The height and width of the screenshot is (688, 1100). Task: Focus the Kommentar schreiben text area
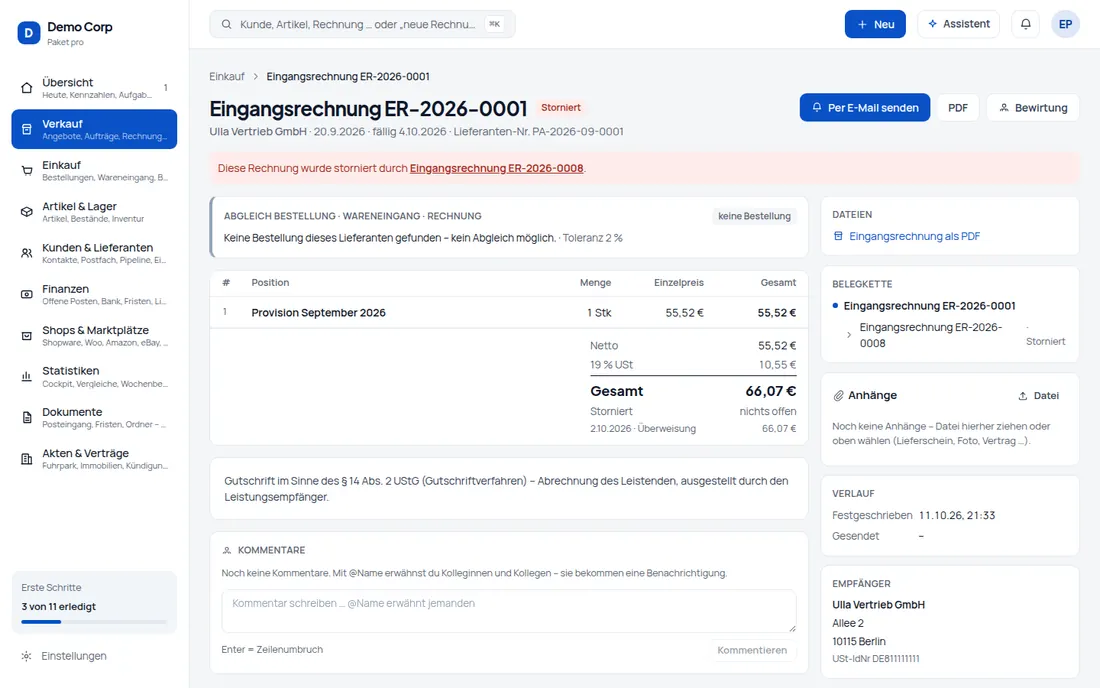click(x=509, y=611)
